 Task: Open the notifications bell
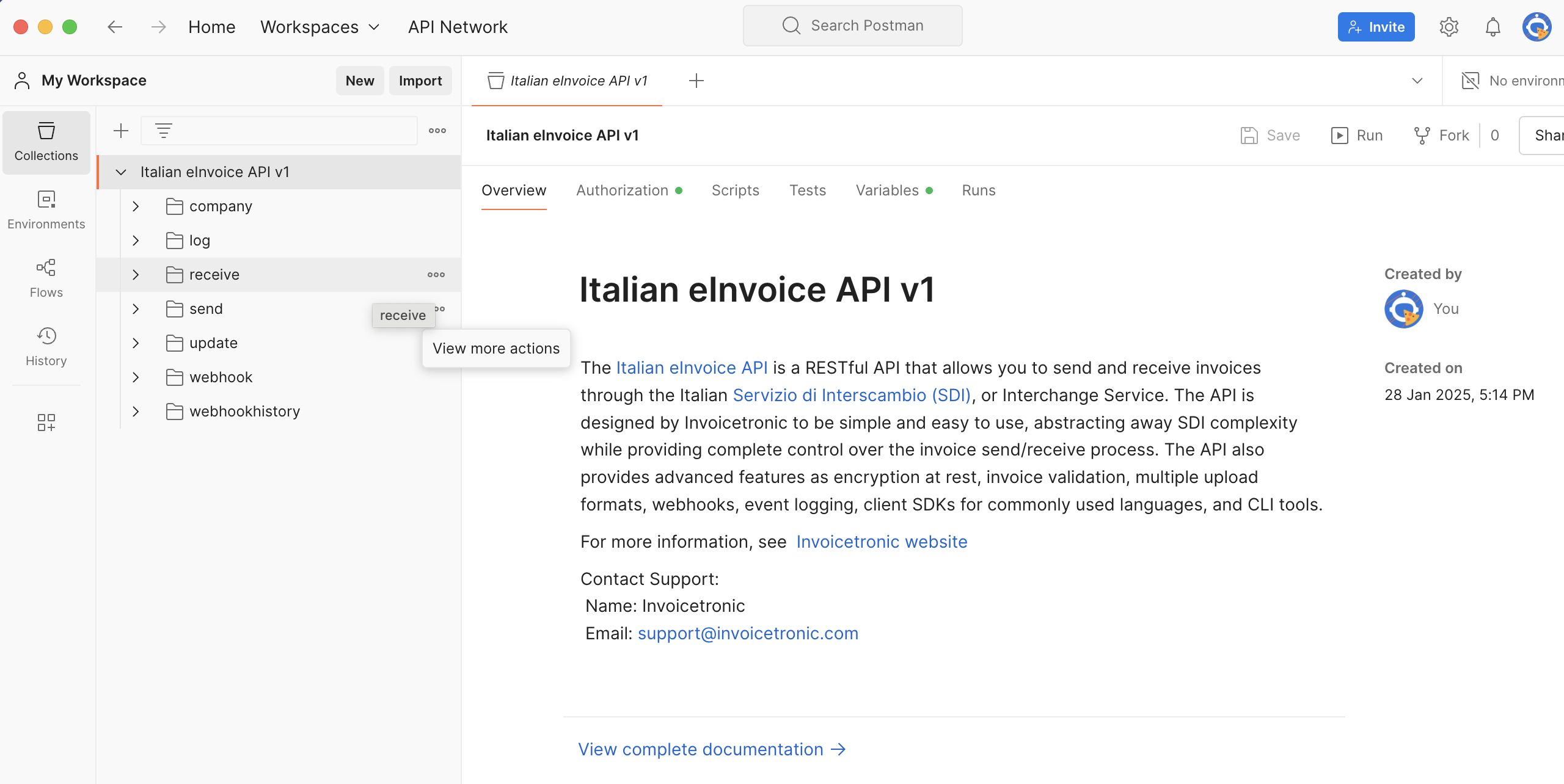click(x=1493, y=27)
